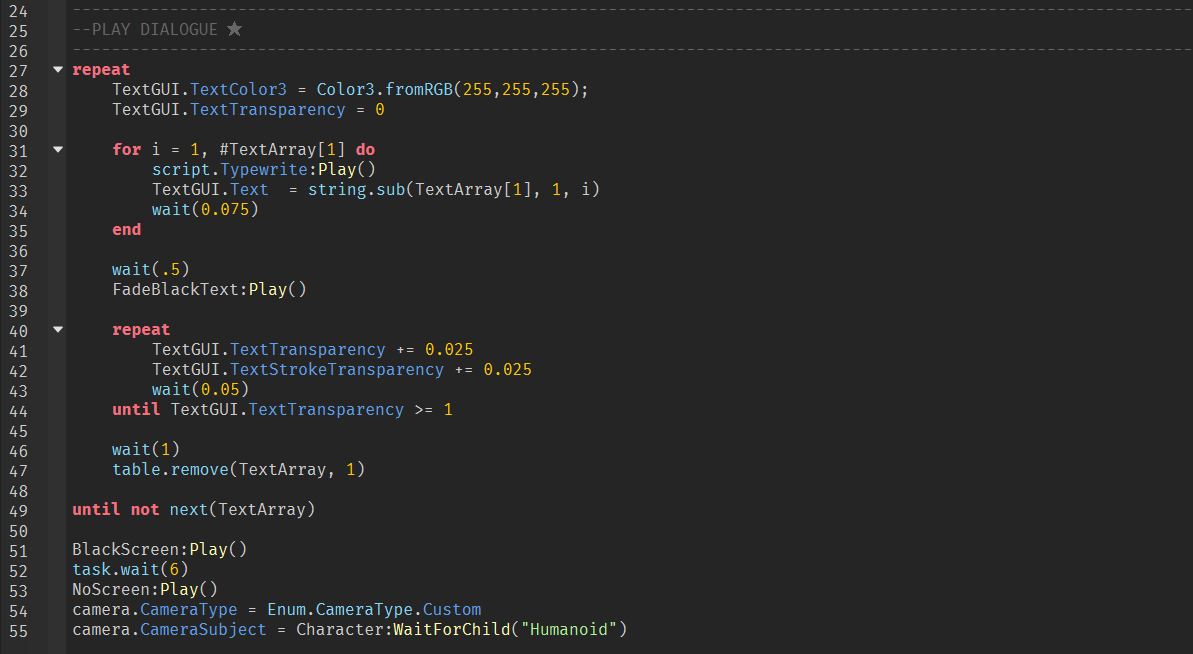
Task: Click line number 40 in the gutter
Action: (18, 331)
